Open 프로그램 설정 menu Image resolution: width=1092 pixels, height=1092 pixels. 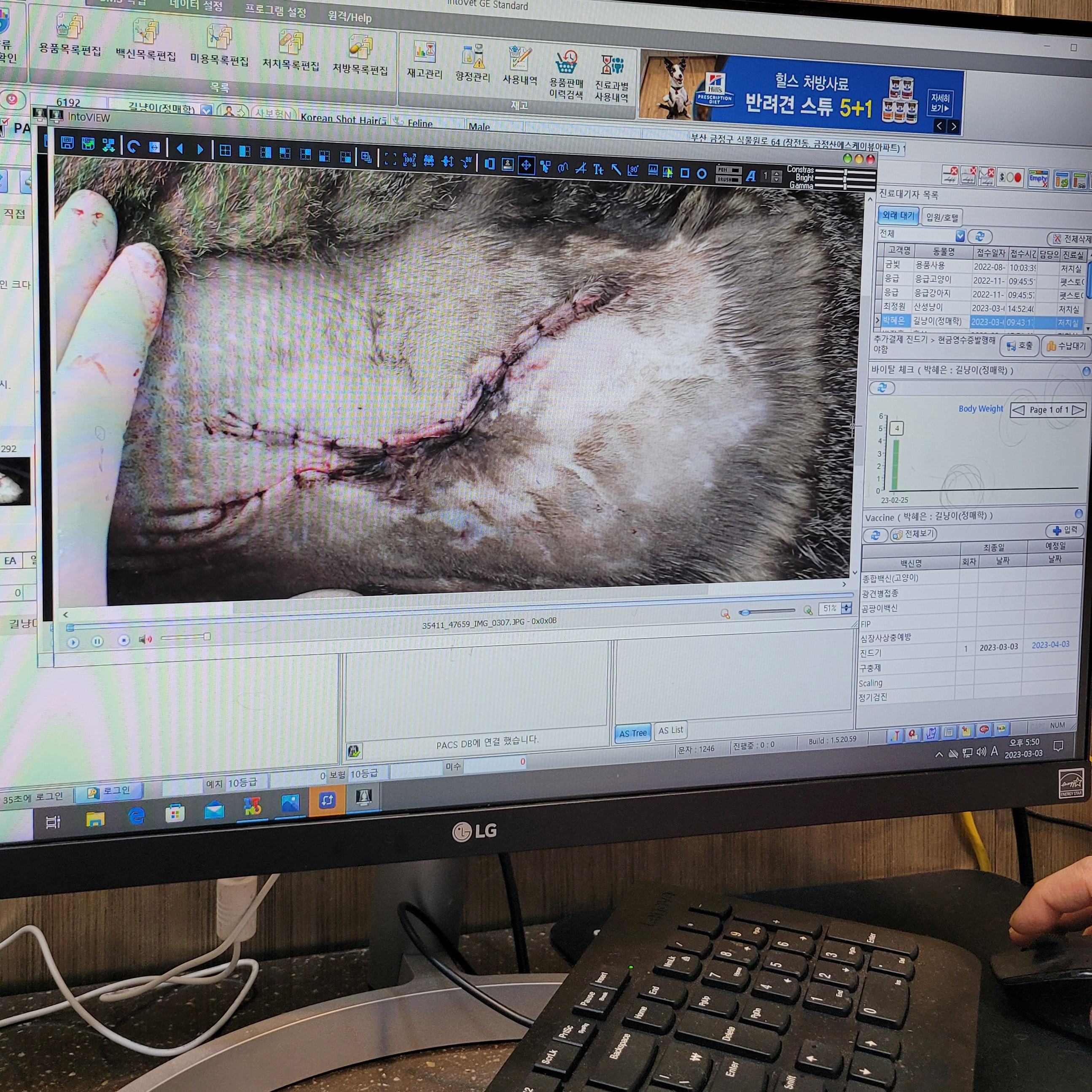point(275,11)
